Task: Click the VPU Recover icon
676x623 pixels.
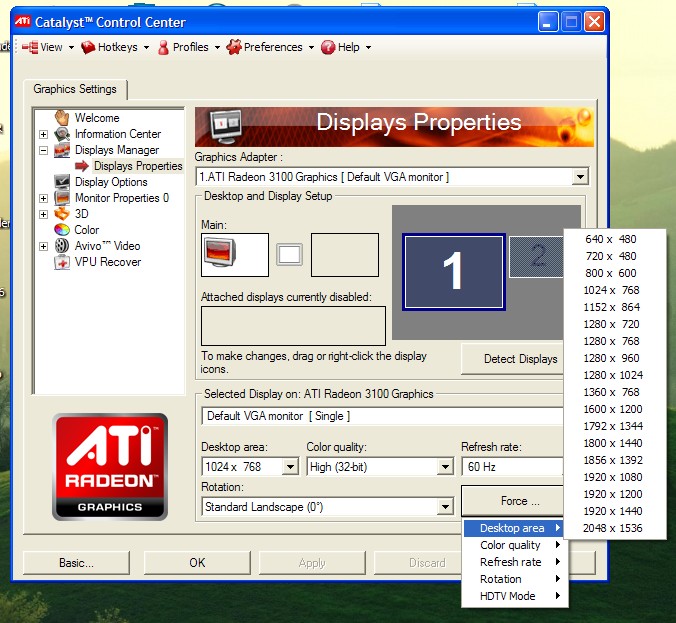Action: click(62, 262)
